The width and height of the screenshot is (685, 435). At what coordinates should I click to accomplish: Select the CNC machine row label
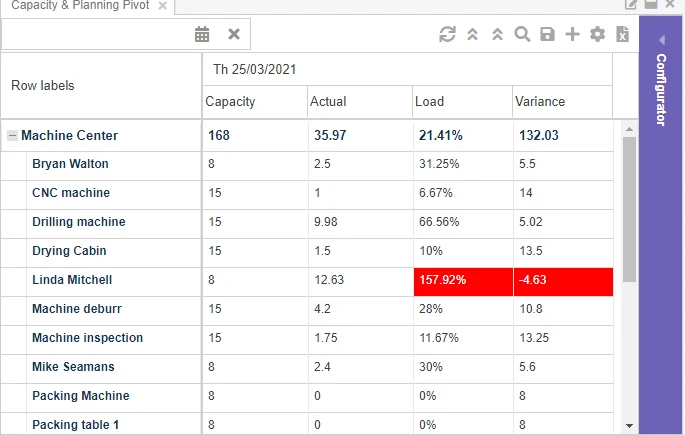(71, 193)
